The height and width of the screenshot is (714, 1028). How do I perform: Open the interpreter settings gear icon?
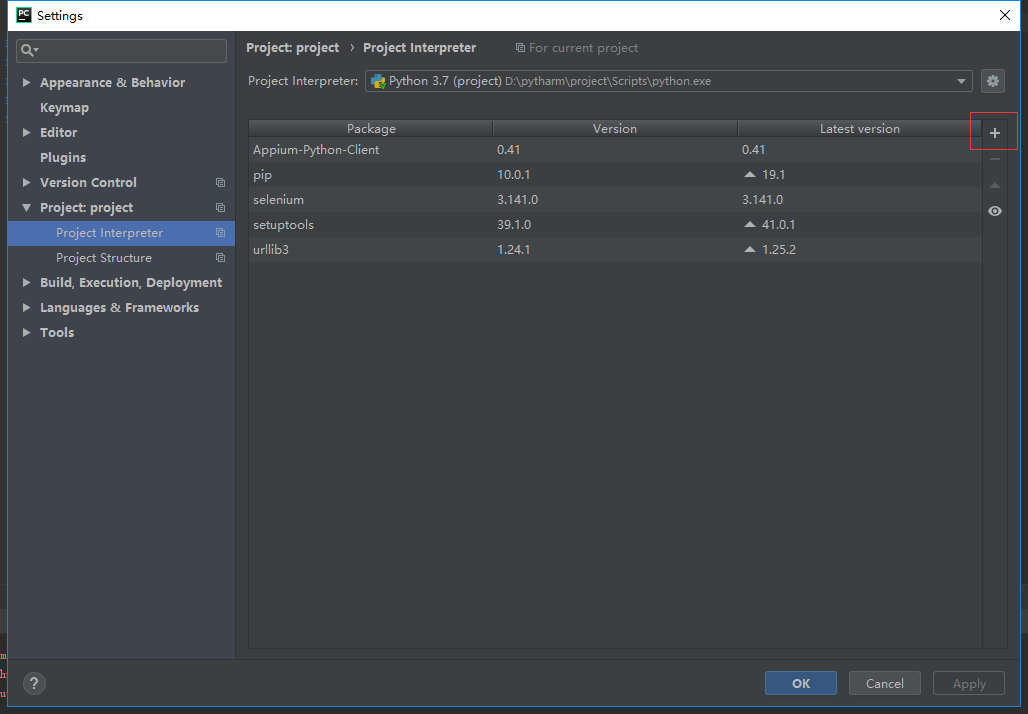992,81
